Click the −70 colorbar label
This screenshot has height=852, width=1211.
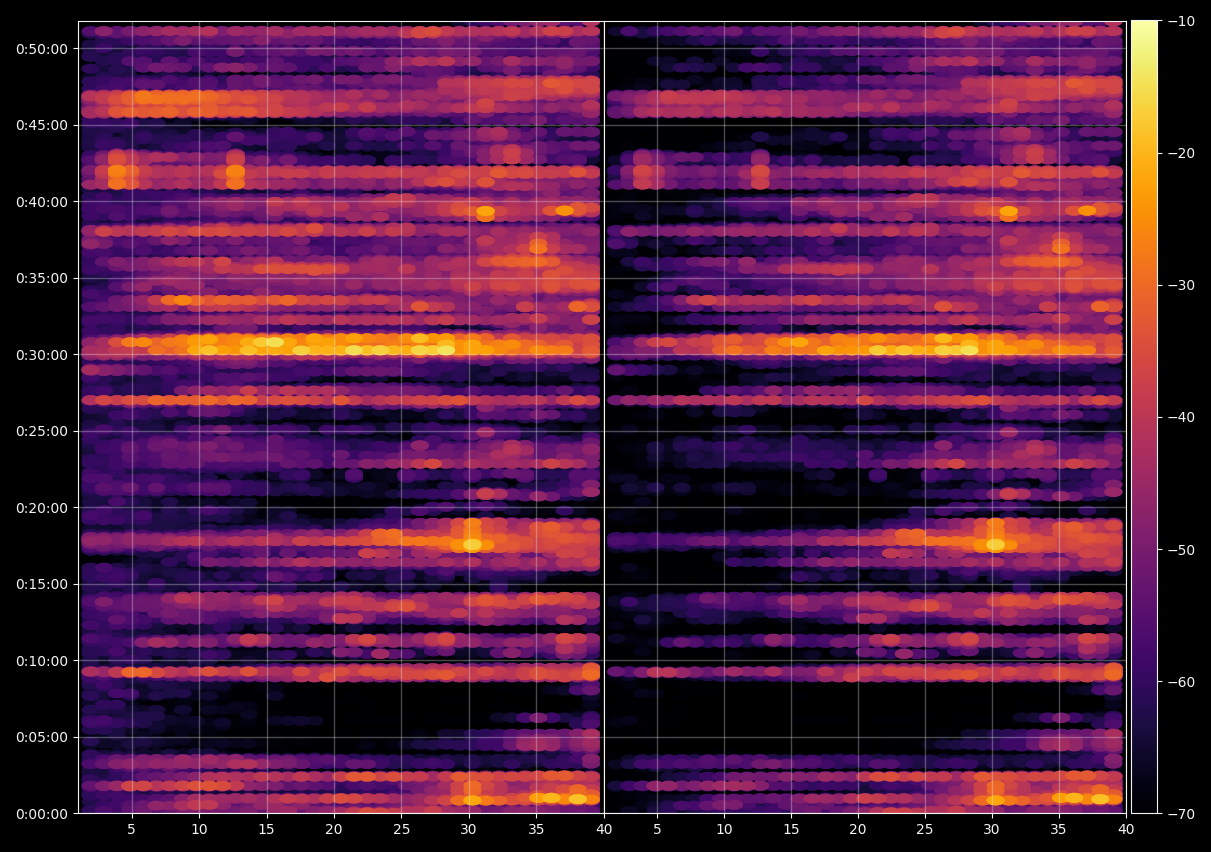[1180, 814]
